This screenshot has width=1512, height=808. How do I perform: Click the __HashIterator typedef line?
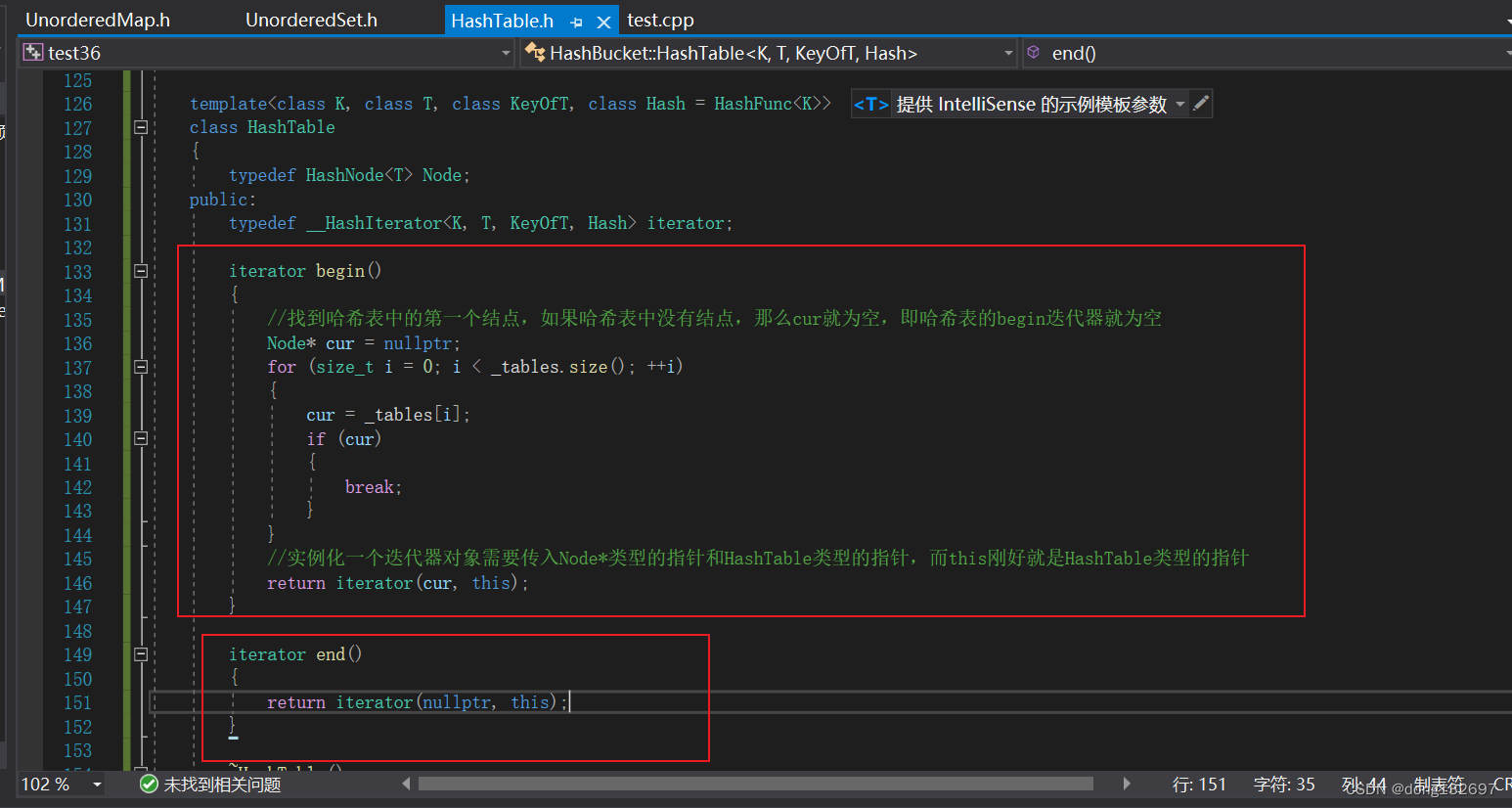click(480, 223)
